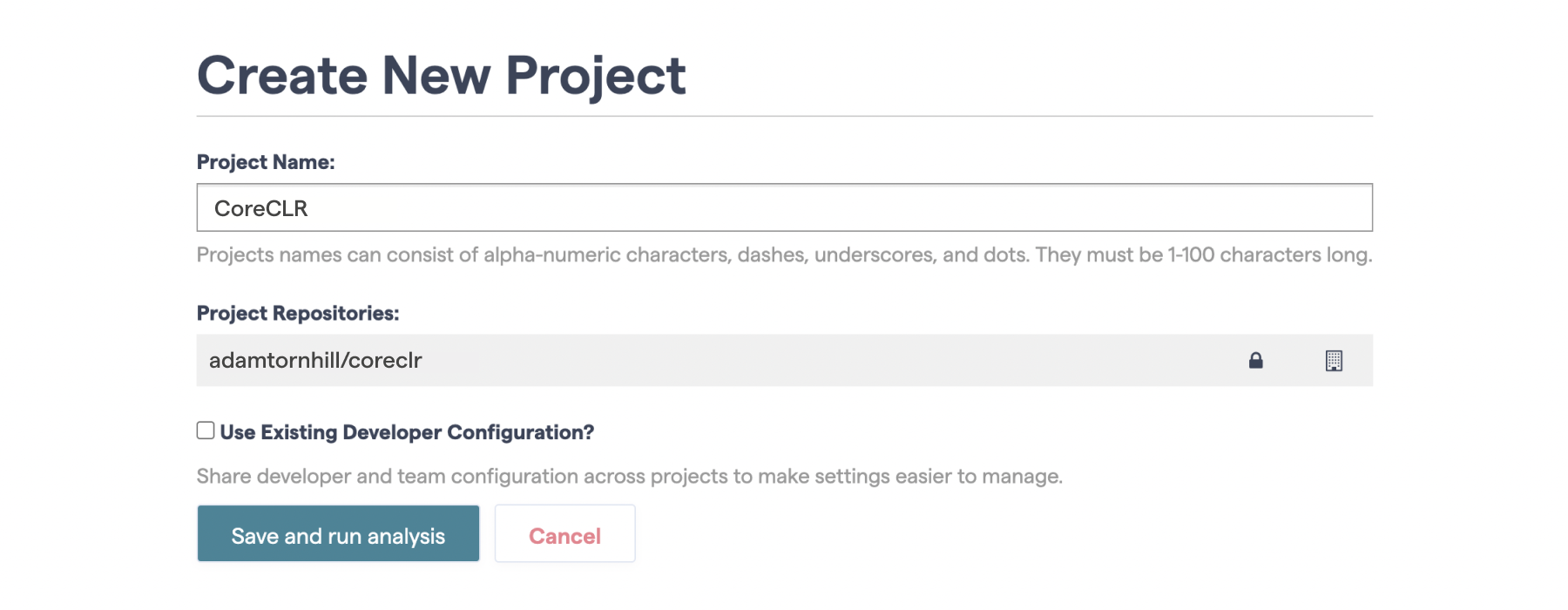1568x610 pixels.
Task: Open the Project Repositories selector
Action: 610,360
